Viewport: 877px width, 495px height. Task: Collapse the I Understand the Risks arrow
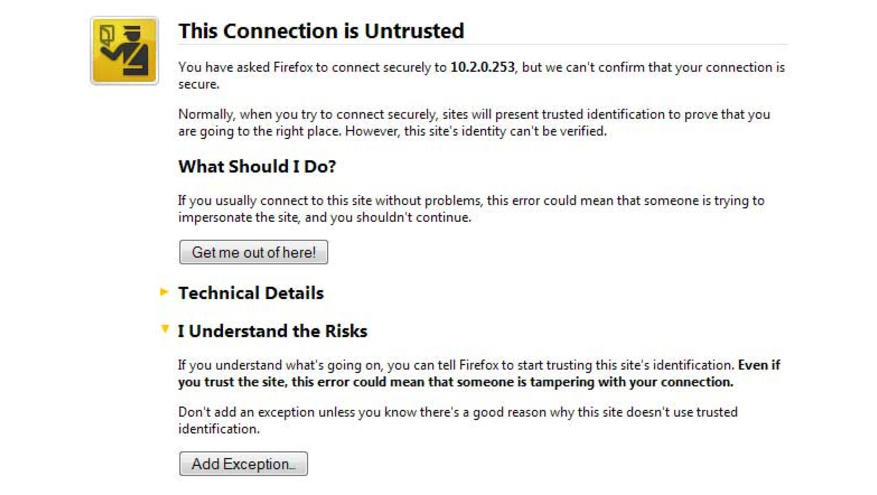164,329
